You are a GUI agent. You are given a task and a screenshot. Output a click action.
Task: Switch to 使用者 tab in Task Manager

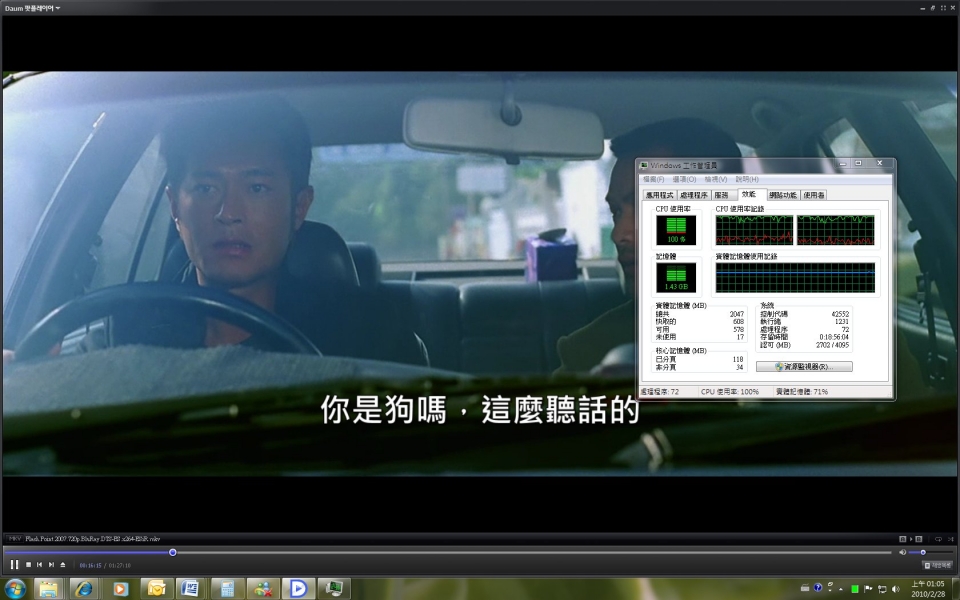pos(814,195)
